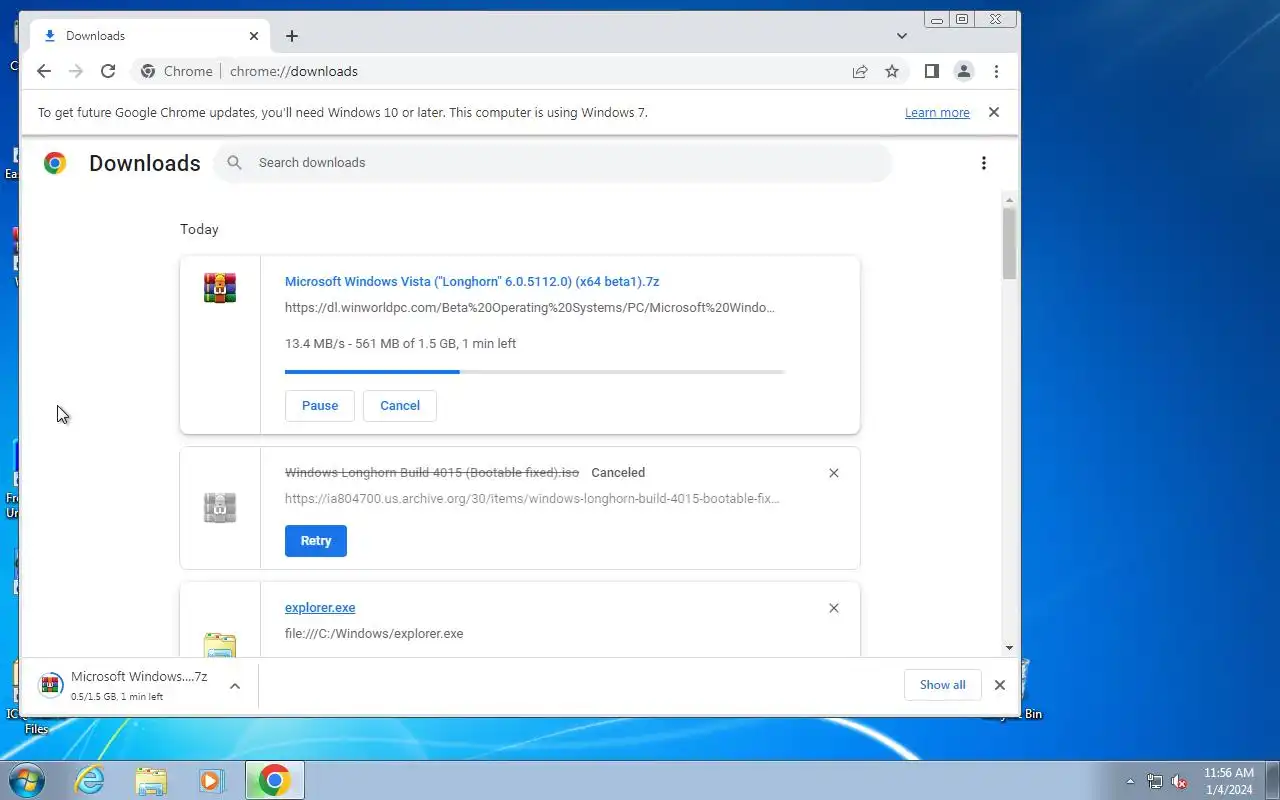The height and width of the screenshot is (800, 1280).
Task: Click the browser forward arrow
Action: tap(76, 71)
